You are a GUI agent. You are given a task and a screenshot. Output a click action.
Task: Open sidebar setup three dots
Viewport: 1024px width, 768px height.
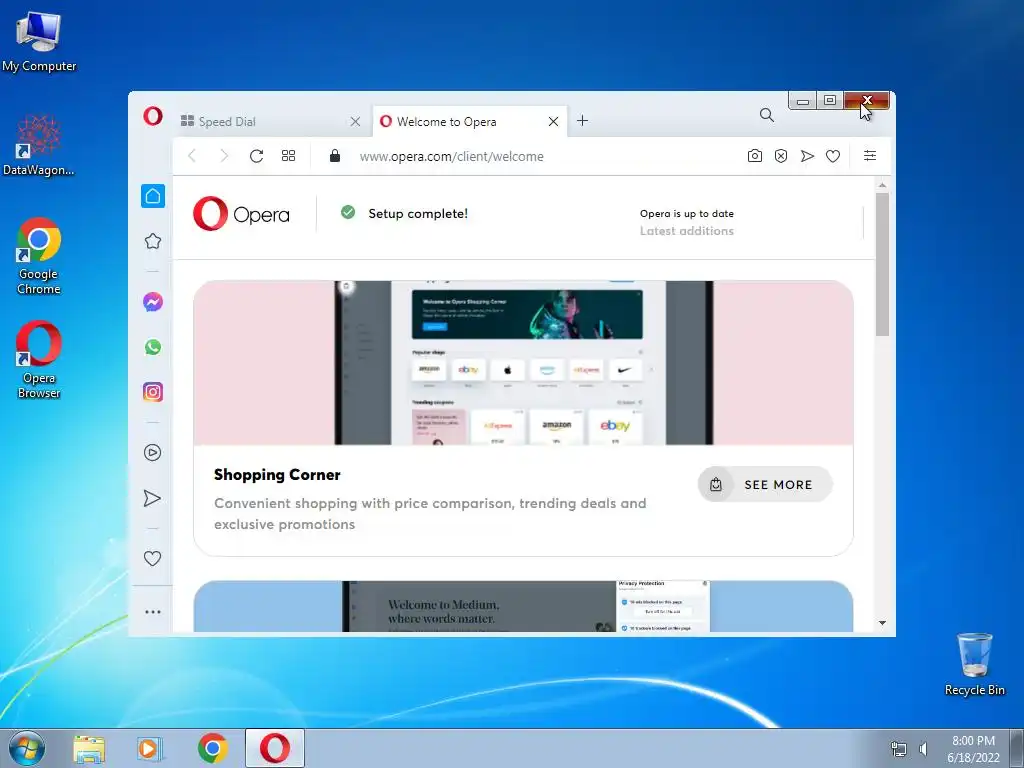(x=153, y=612)
